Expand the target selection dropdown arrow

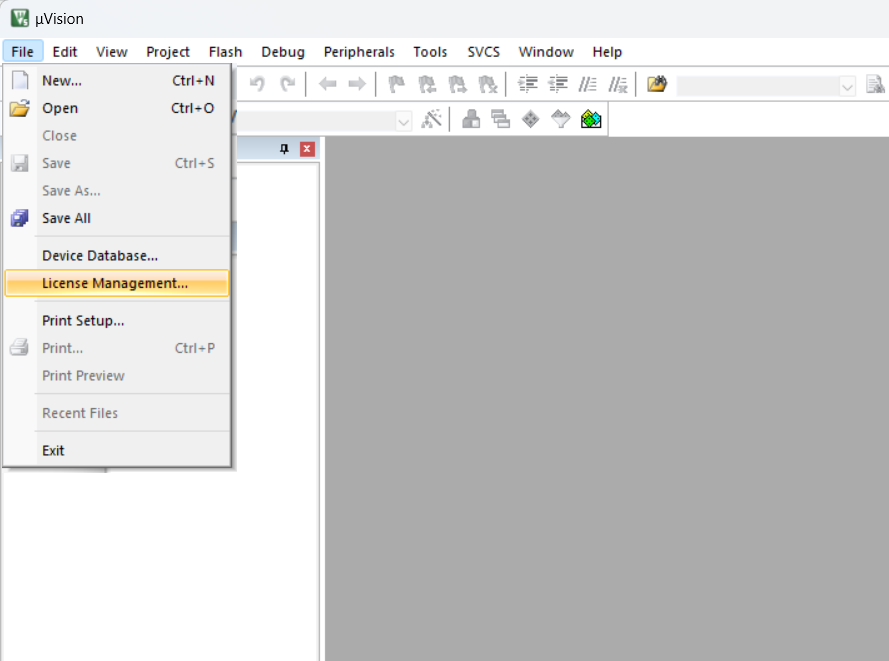(403, 121)
